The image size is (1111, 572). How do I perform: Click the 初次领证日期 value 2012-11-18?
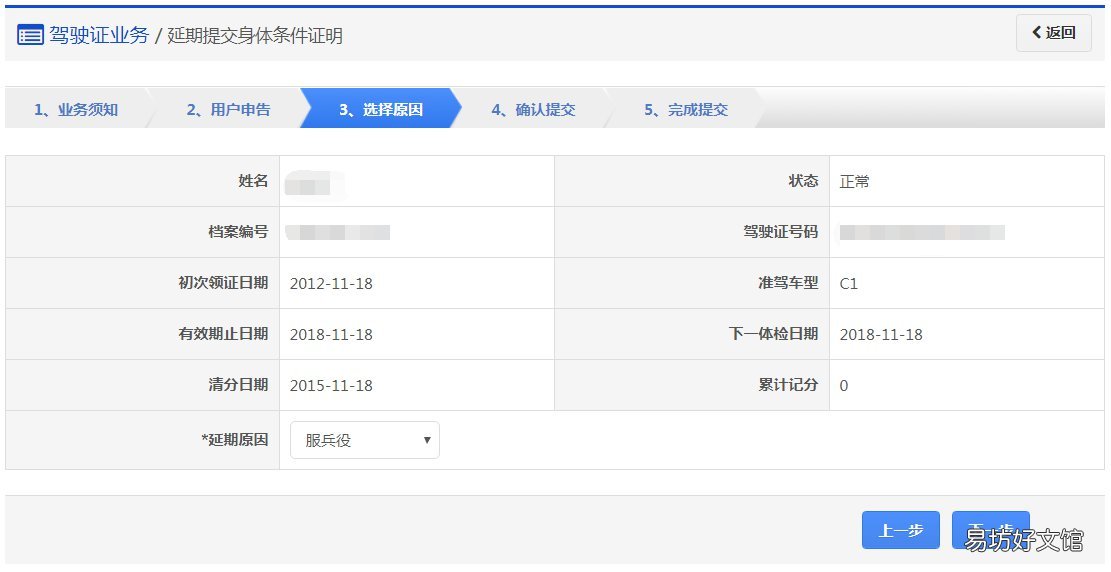tap(331, 284)
